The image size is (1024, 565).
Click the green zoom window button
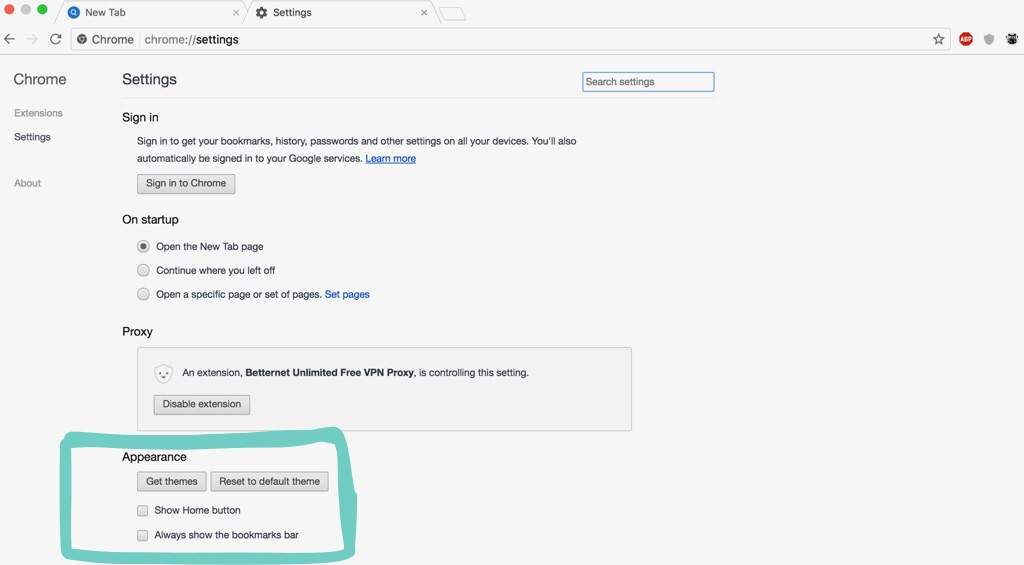coord(42,10)
